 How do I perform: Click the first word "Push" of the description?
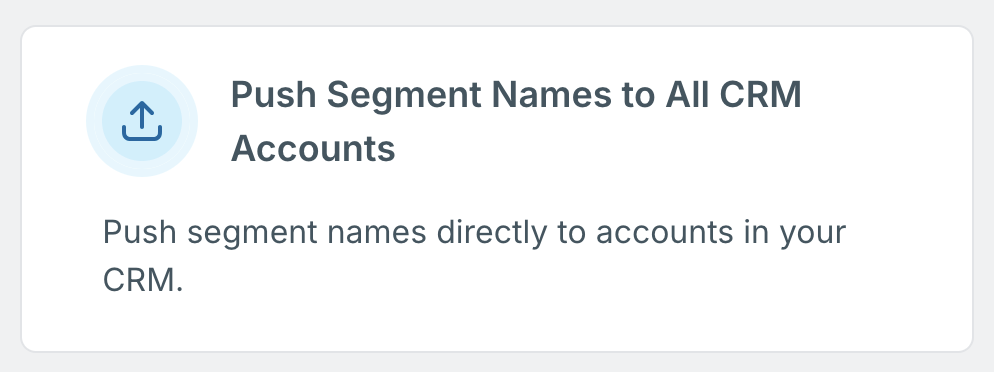click(x=139, y=232)
